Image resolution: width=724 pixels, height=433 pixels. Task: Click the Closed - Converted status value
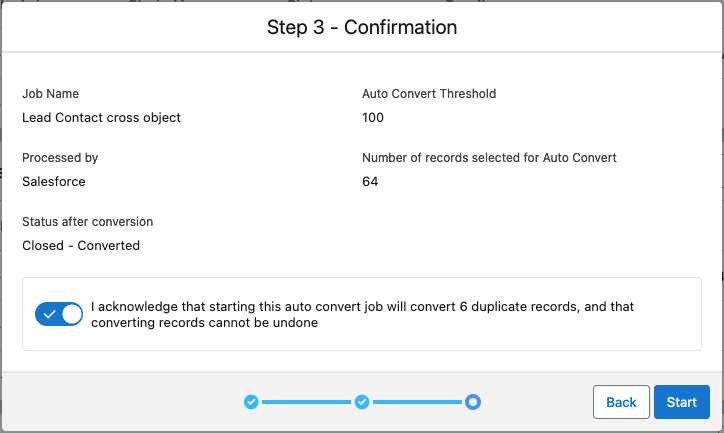[81, 246]
